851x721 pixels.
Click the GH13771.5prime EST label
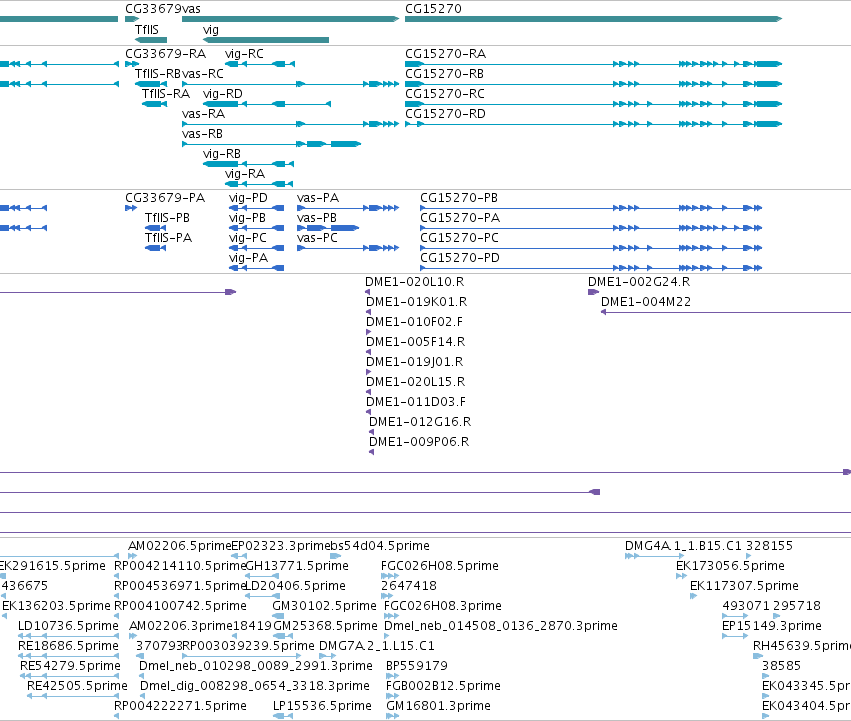tap(297, 566)
